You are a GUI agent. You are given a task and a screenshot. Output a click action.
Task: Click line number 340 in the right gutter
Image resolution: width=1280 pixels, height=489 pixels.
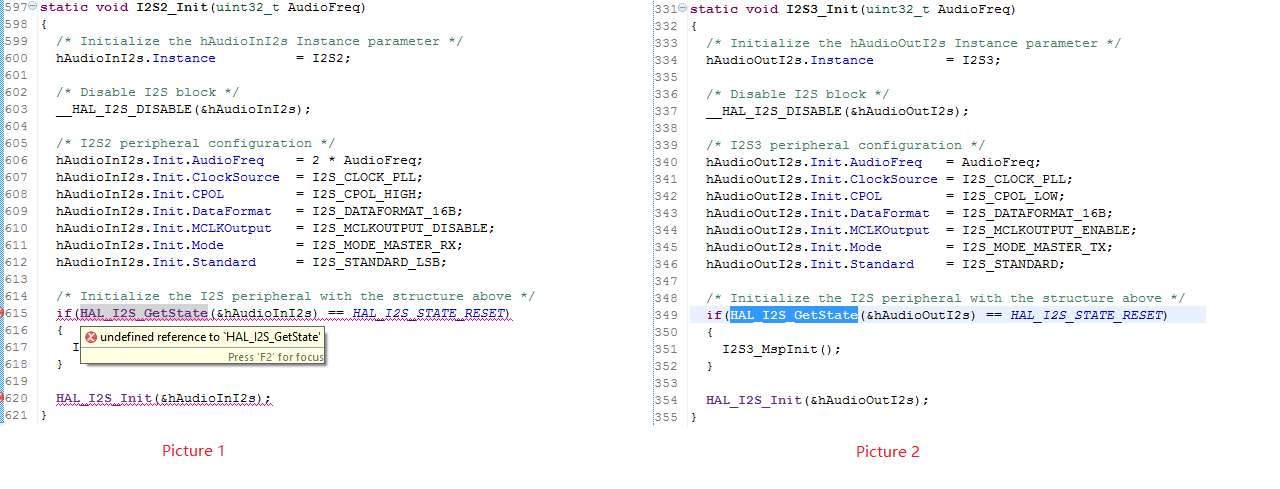click(666, 162)
